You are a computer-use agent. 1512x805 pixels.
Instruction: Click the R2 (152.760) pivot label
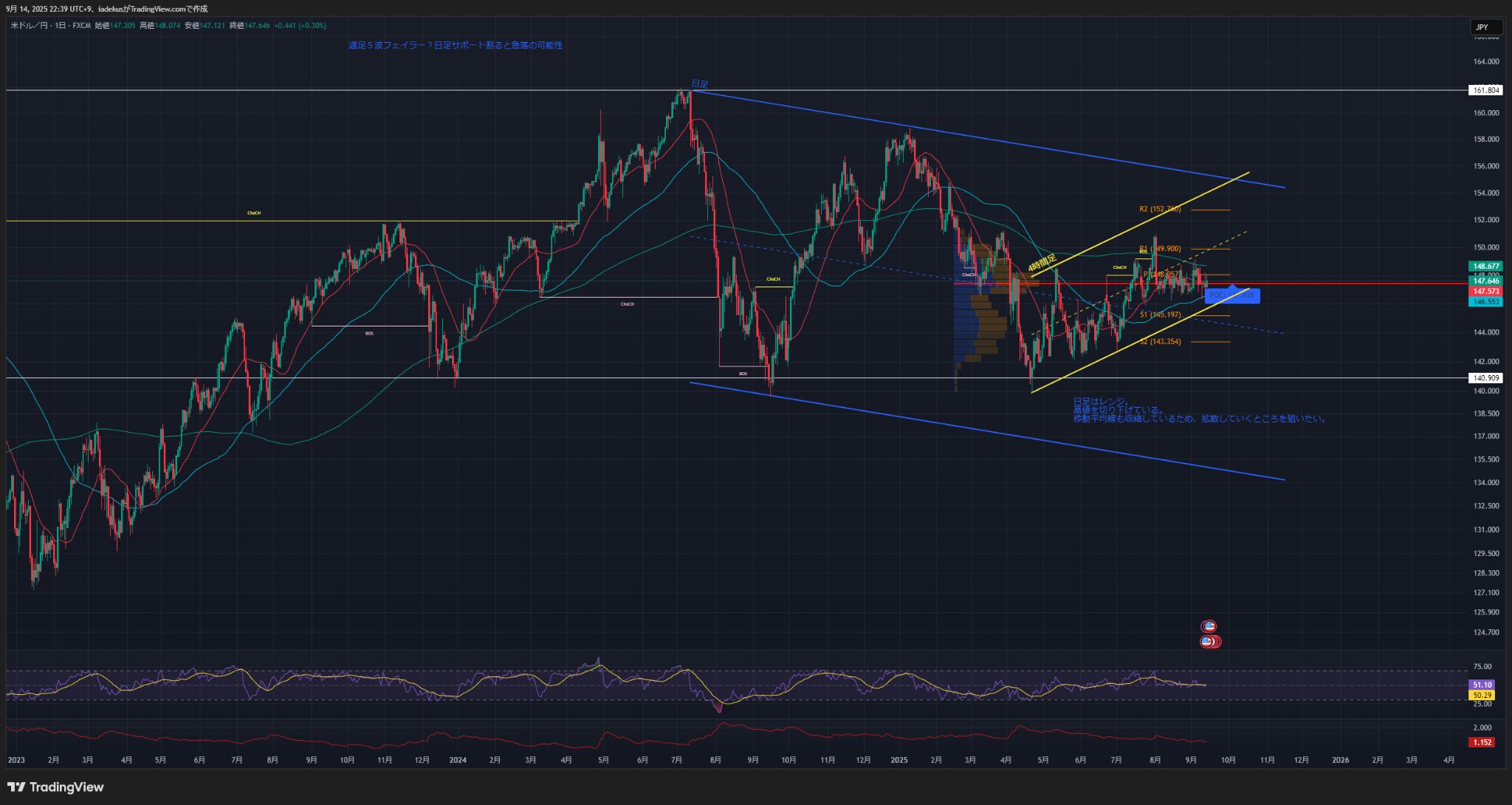1160,209
